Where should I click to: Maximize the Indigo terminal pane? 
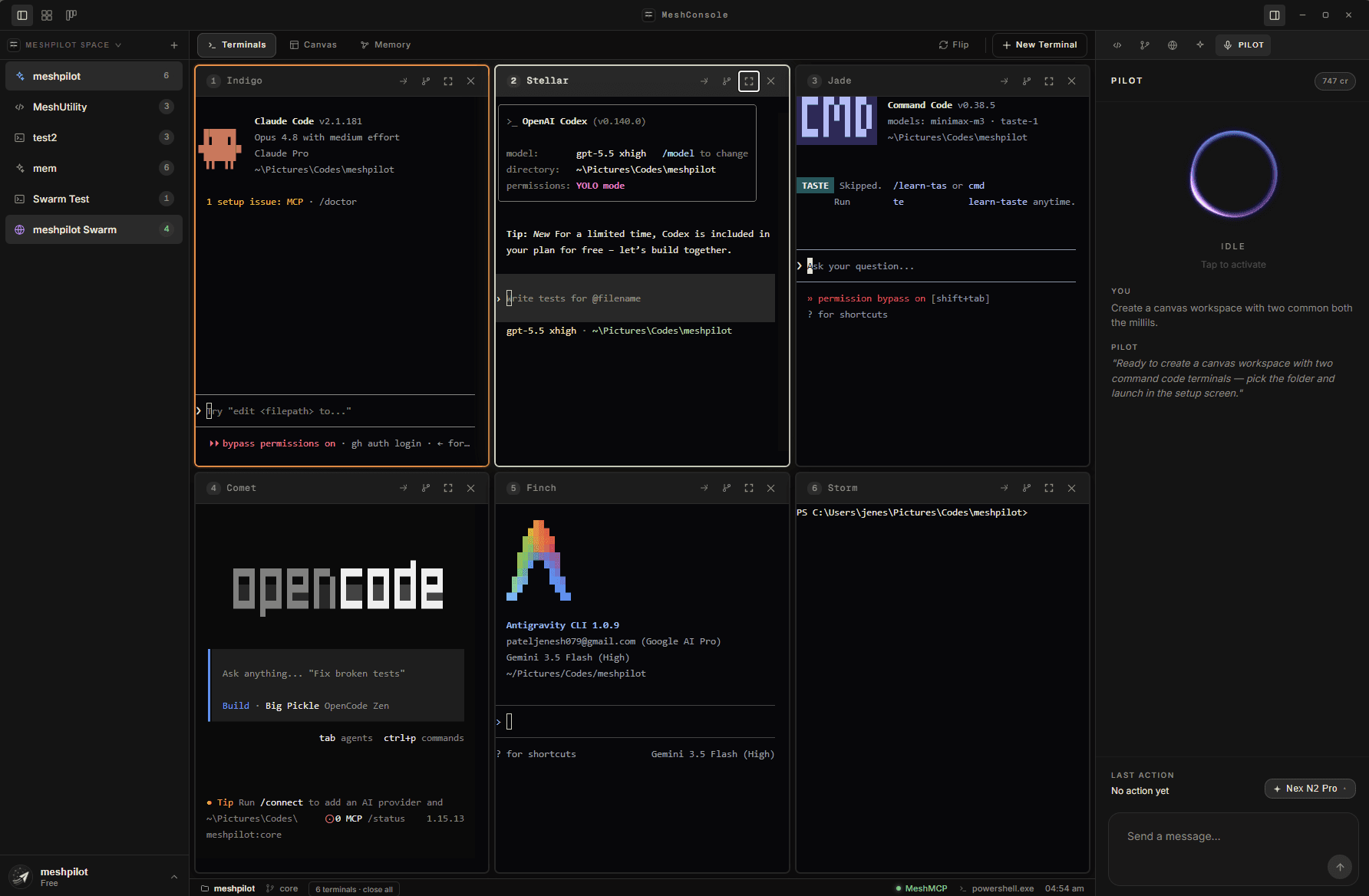[448, 81]
